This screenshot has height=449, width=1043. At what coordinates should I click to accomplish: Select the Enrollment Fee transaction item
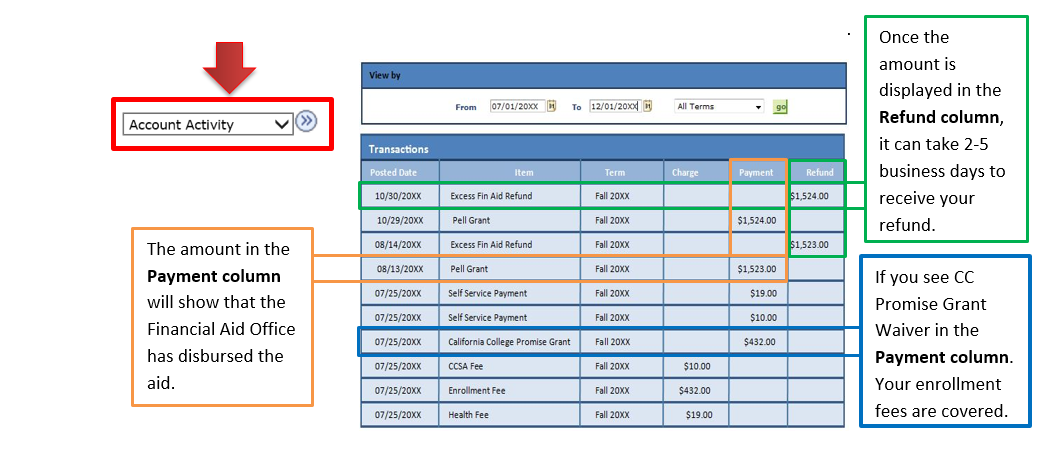pos(479,390)
